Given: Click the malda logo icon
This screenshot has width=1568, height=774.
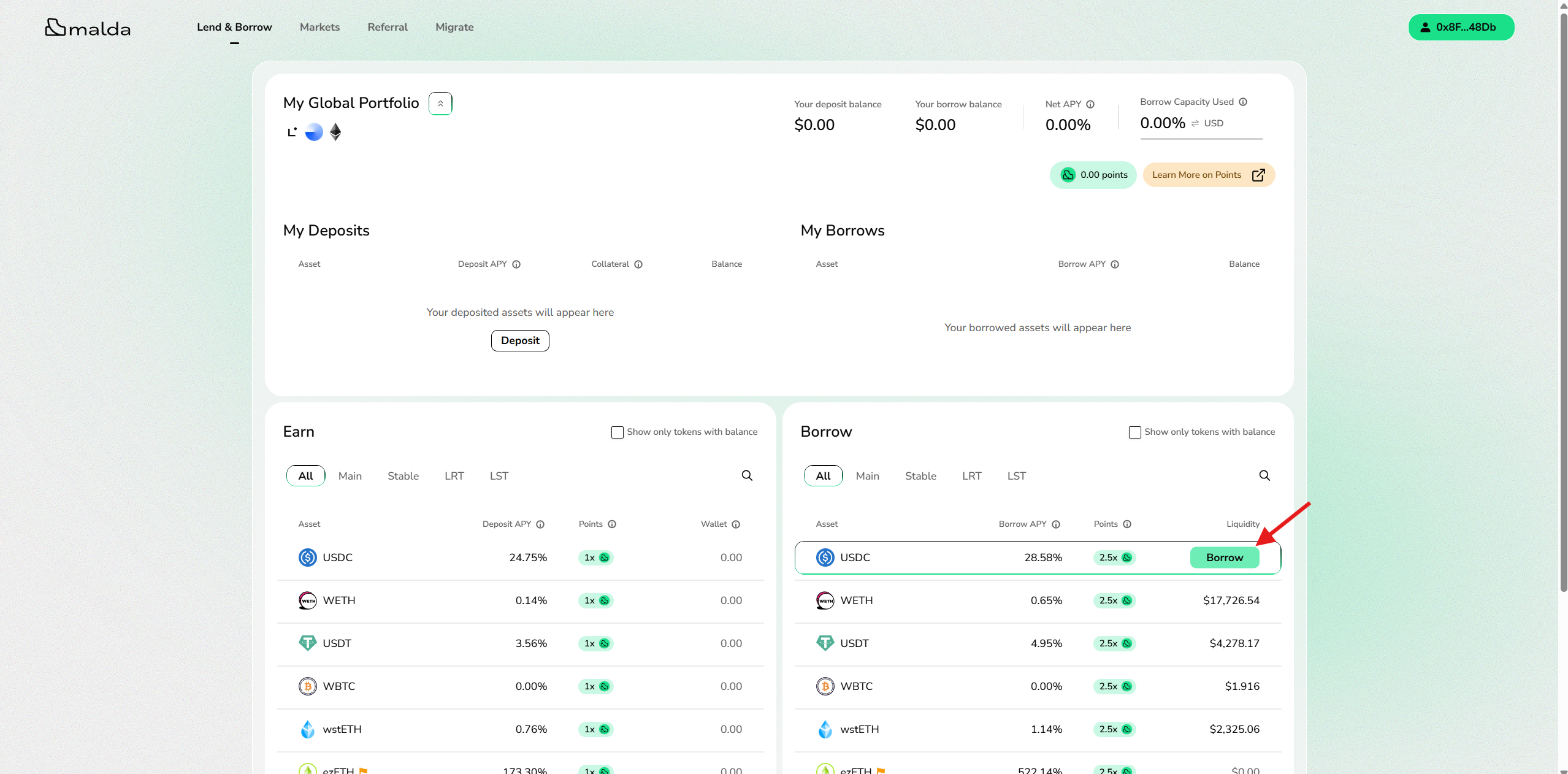Looking at the screenshot, I should tap(55, 27).
